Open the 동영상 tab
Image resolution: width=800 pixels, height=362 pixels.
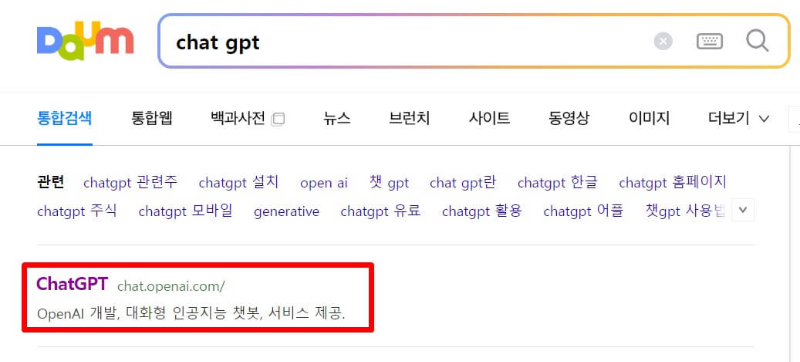pos(569,118)
